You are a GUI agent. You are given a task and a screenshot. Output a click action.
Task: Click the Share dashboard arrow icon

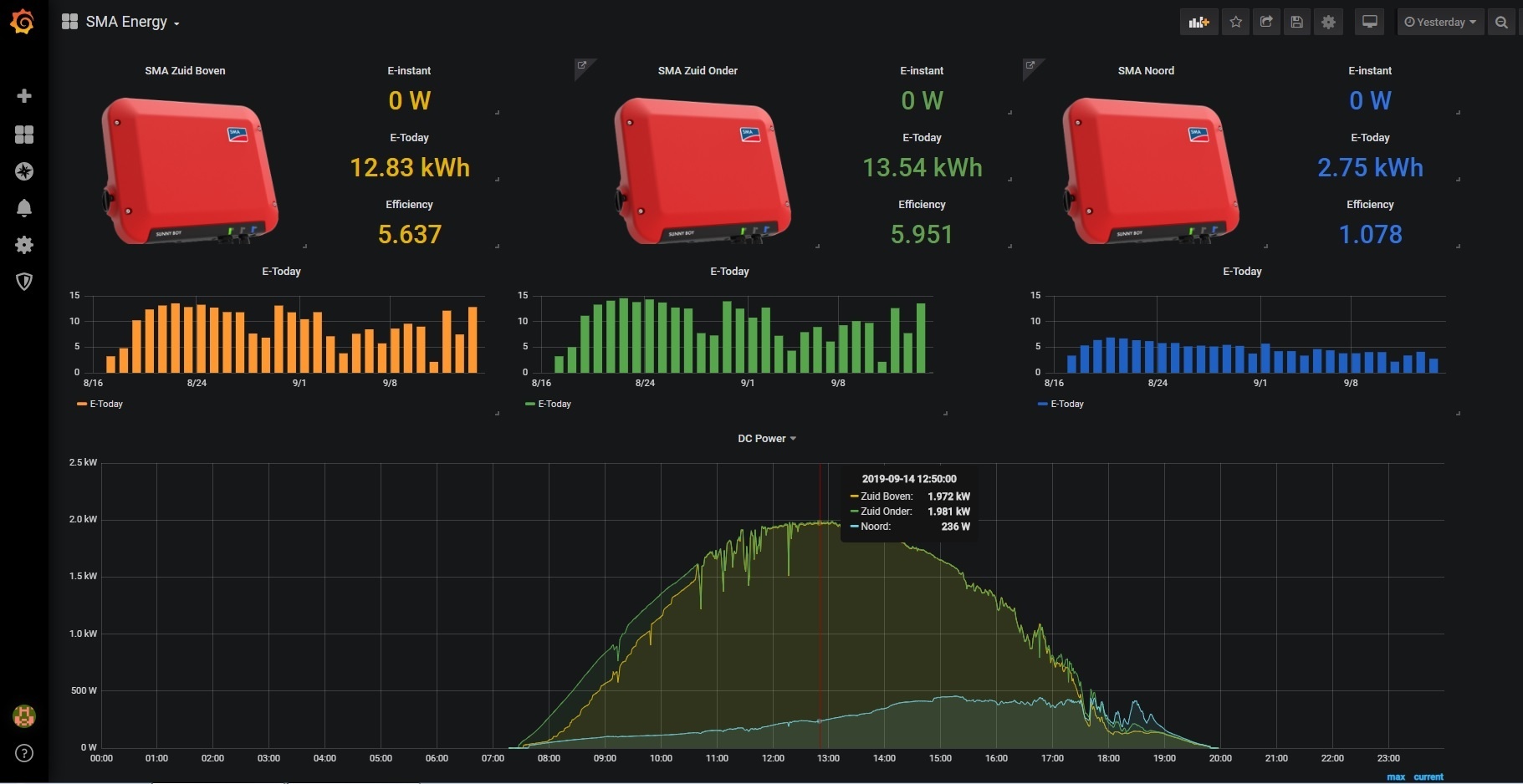(1266, 22)
